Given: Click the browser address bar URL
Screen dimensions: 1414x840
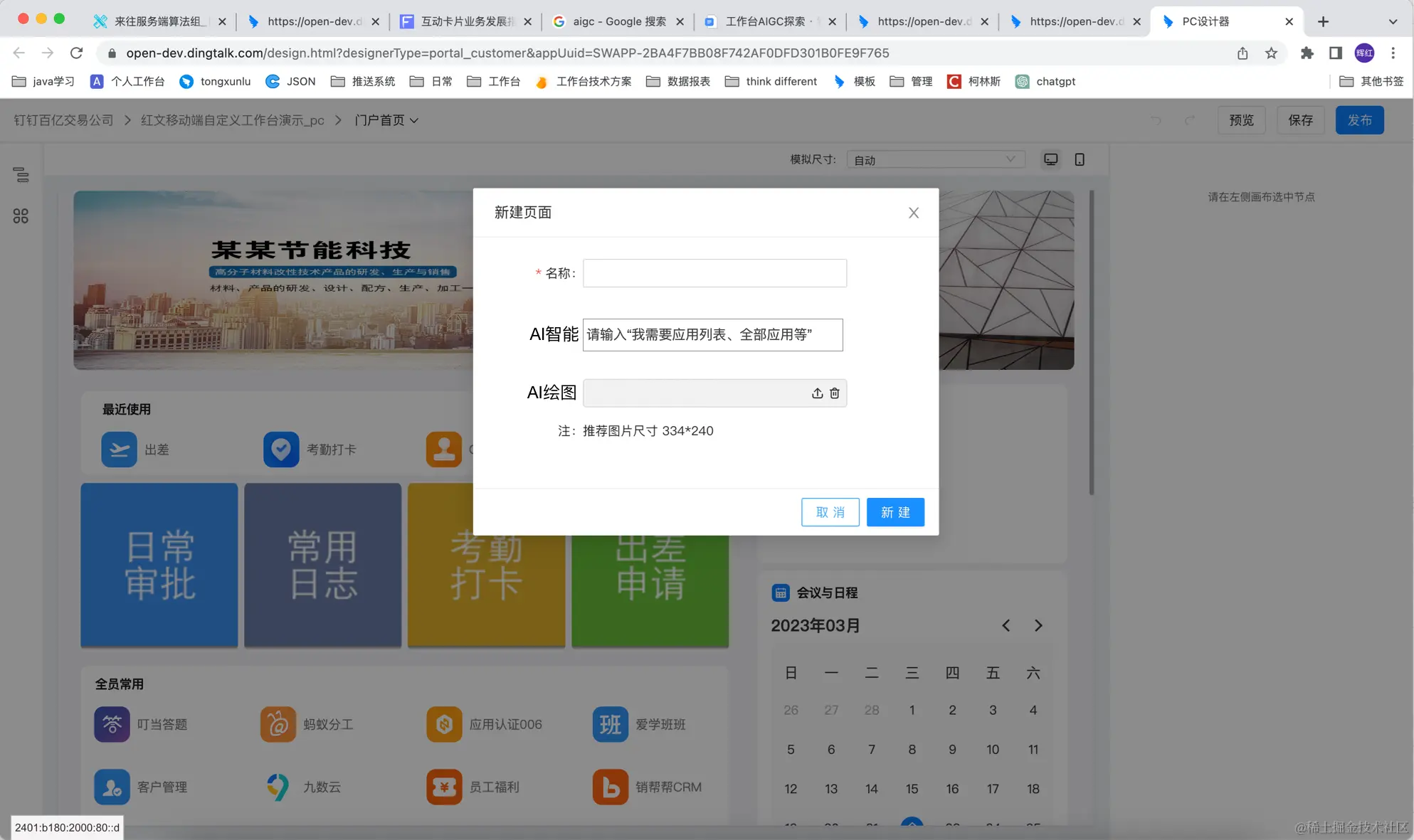Looking at the screenshot, I should [x=507, y=53].
